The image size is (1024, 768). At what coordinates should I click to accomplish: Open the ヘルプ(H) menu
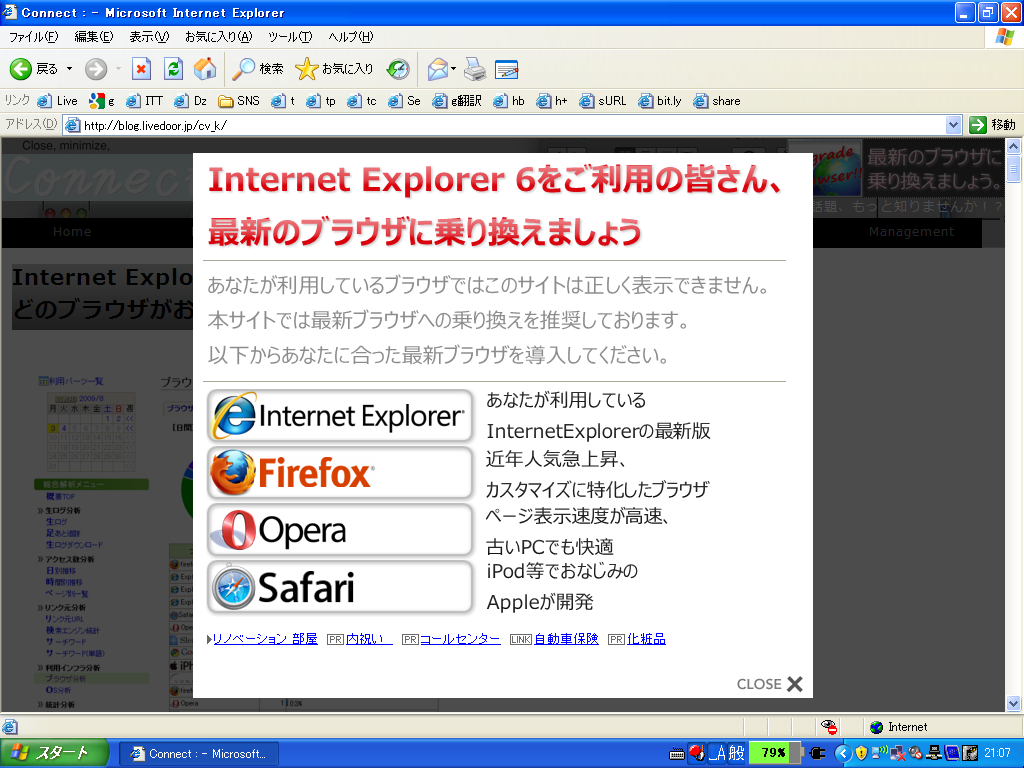coord(351,37)
